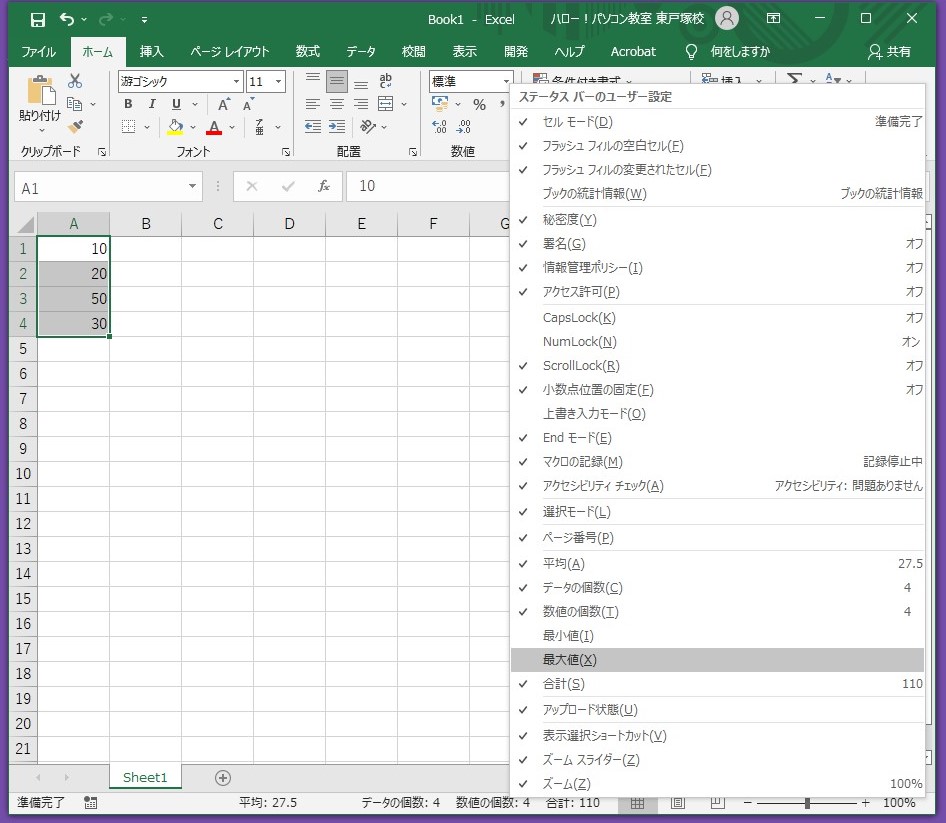Click the 共有 share button

tap(889, 52)
